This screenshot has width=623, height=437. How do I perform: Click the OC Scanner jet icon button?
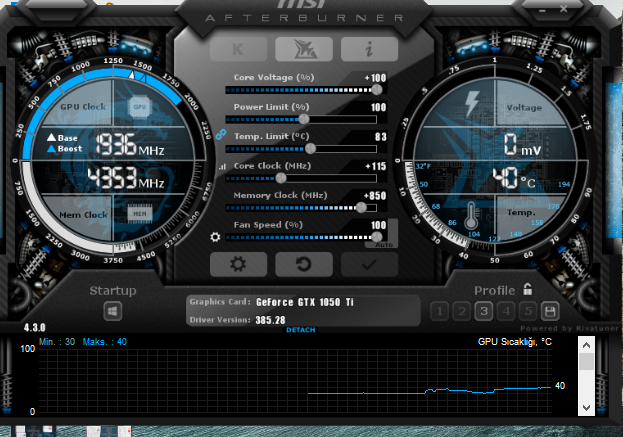pos(304,49)
